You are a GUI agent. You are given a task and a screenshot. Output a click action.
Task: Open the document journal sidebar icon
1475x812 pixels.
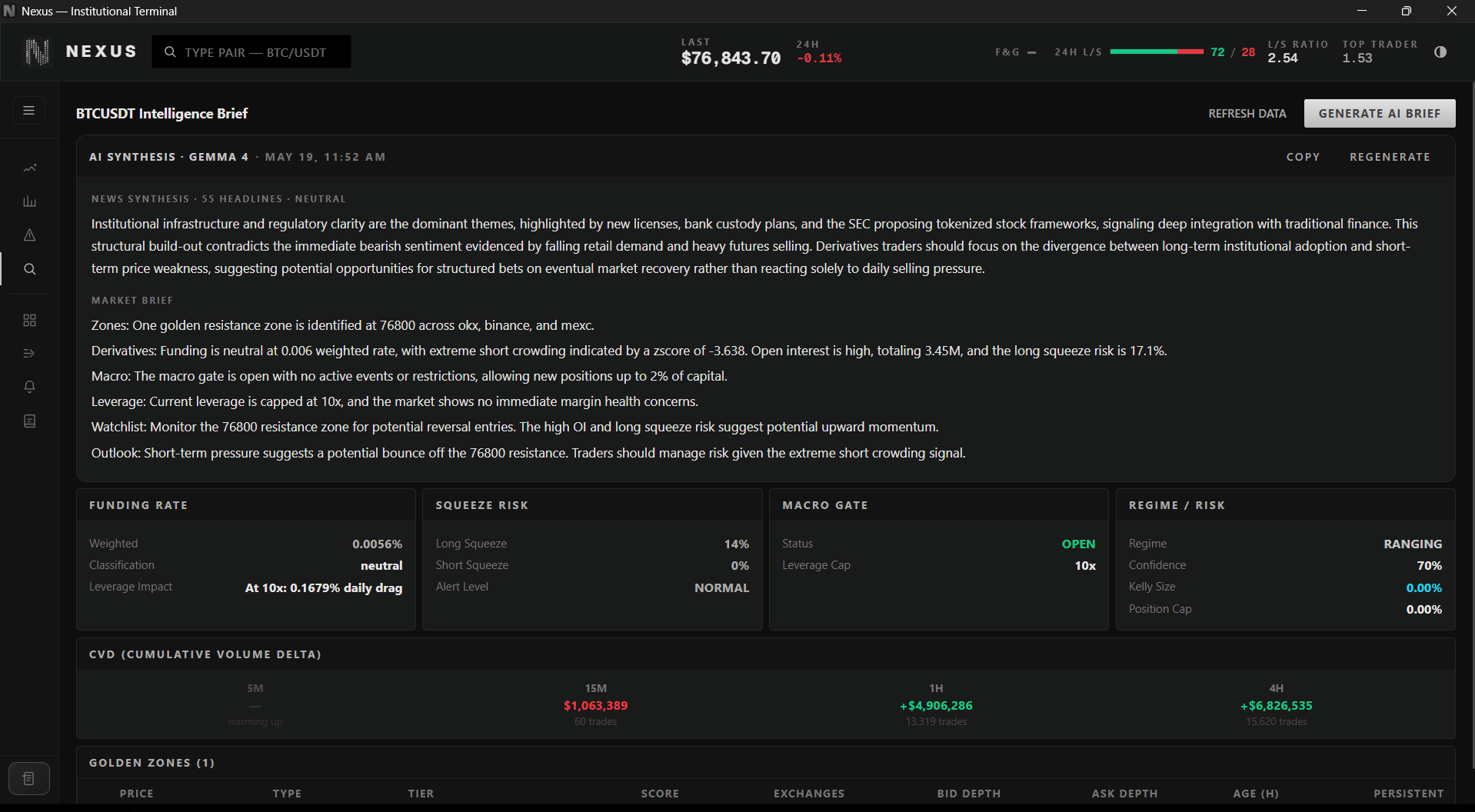click(x=29, y=421)
